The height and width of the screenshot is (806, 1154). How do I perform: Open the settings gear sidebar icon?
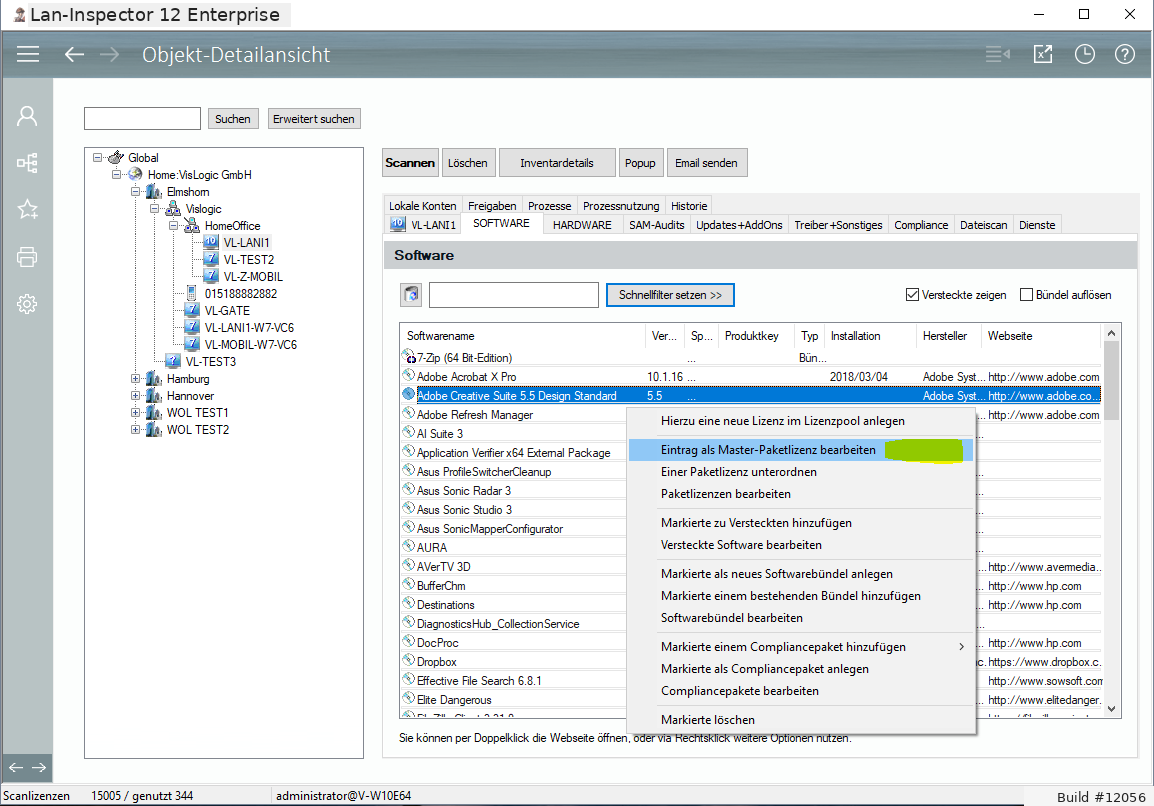coord(27,304)
